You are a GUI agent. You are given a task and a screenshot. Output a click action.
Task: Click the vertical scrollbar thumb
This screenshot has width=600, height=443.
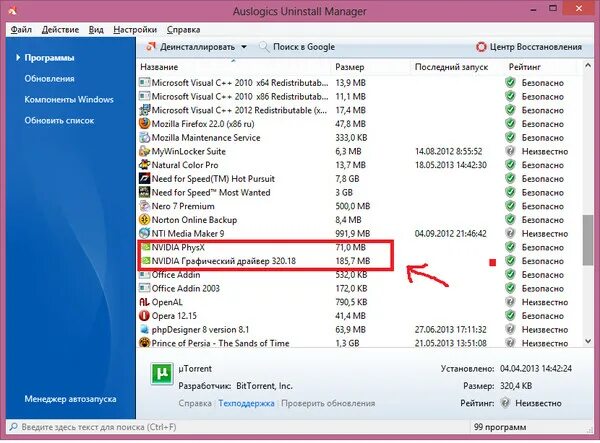[x=588, y=240]
